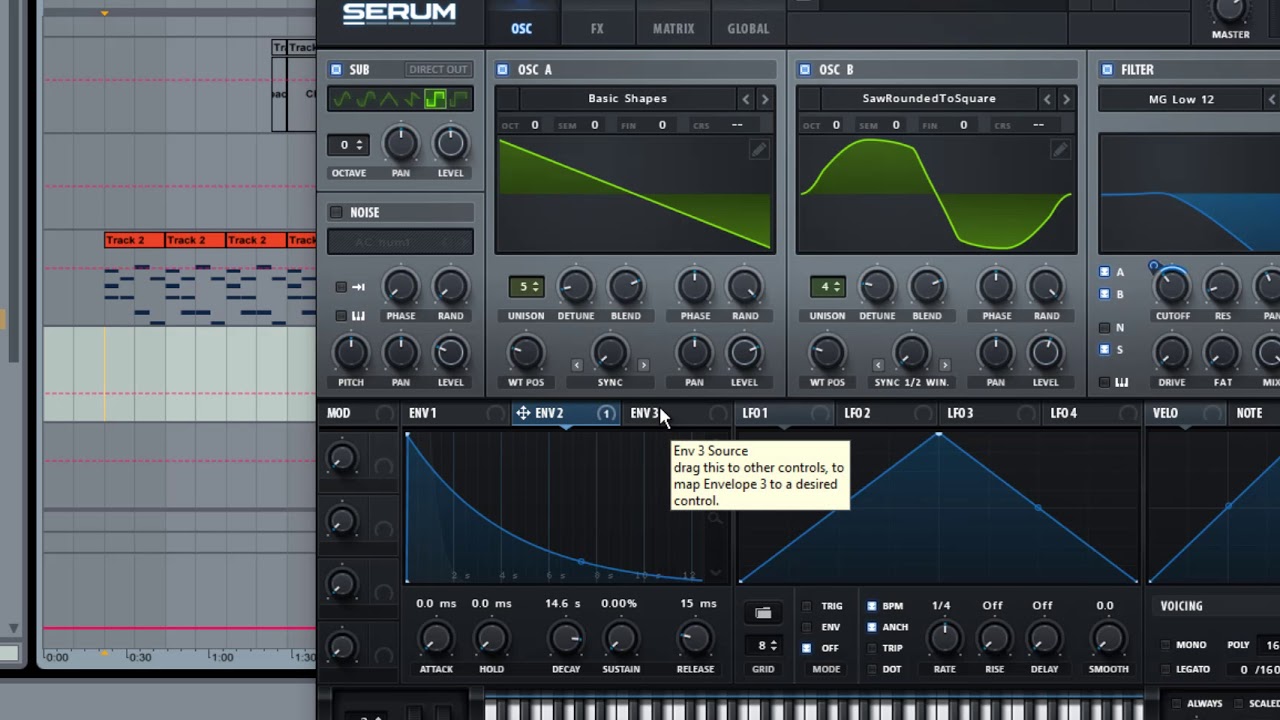Click the filter CUTOFF knob

1172,287
